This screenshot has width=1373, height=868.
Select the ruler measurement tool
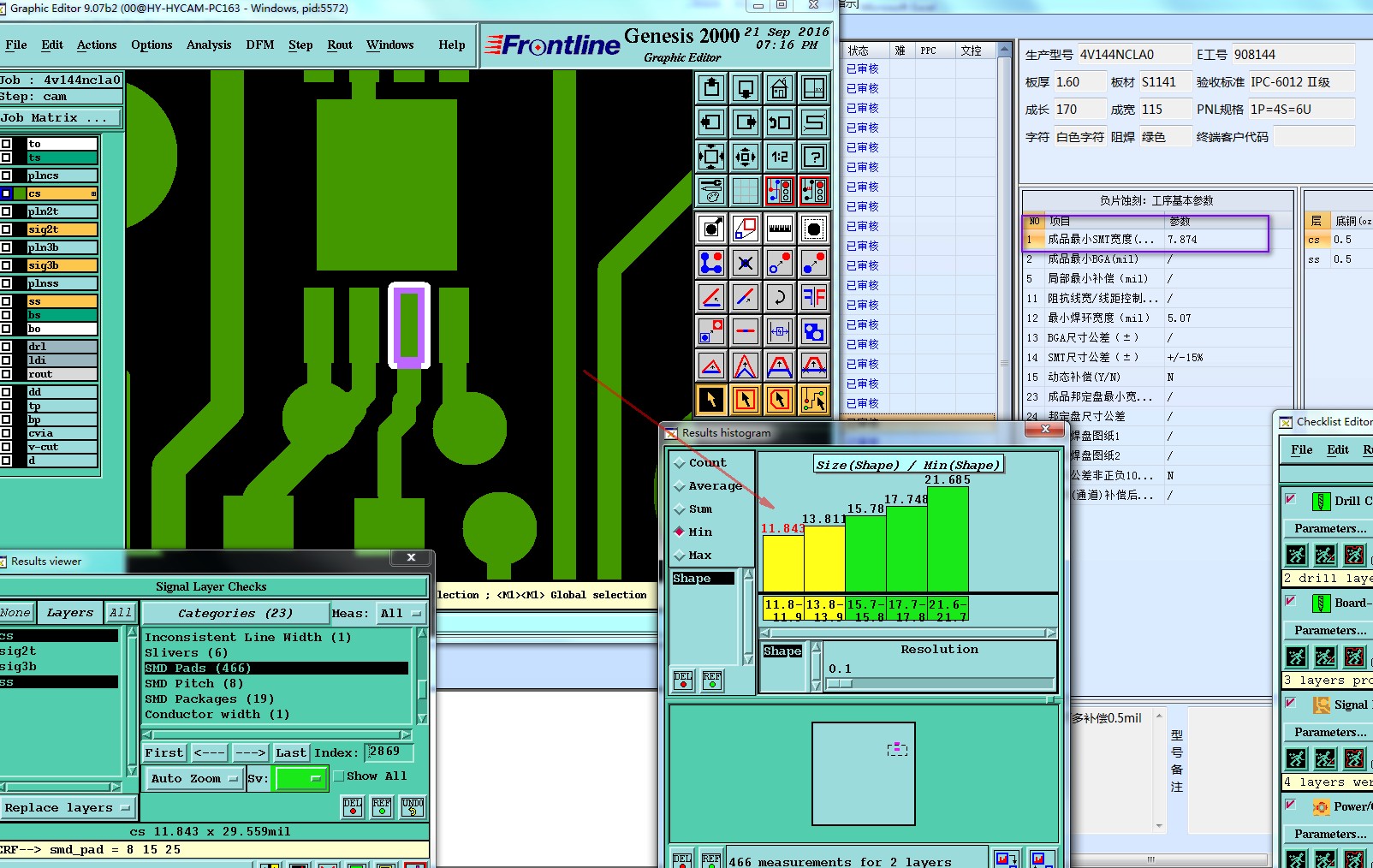click(780, 229)
